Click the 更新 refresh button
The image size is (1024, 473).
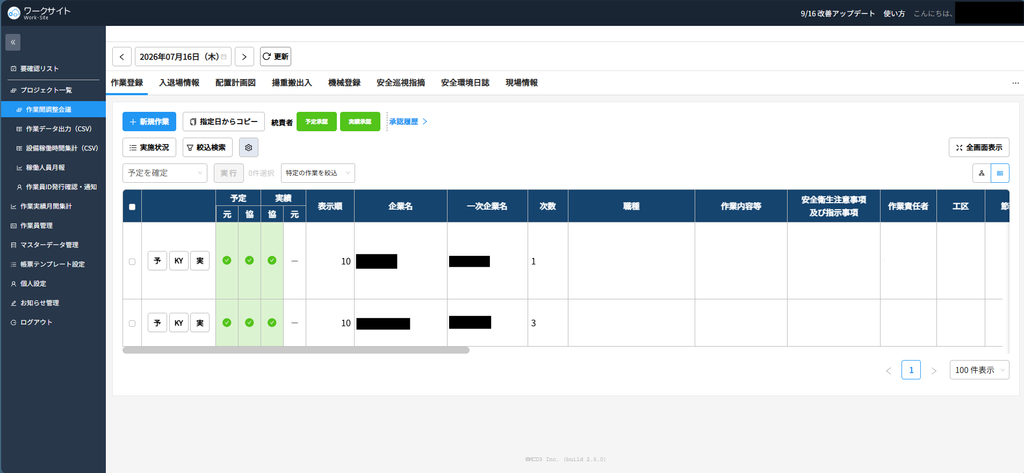pos(276,57)
